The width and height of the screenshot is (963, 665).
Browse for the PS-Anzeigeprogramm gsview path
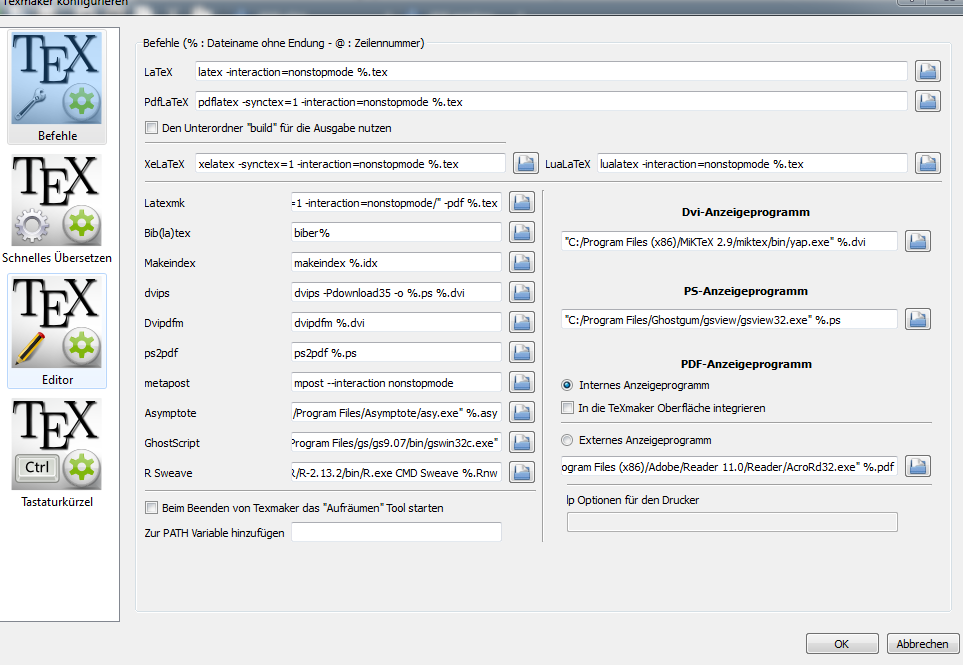coord(917,318)
